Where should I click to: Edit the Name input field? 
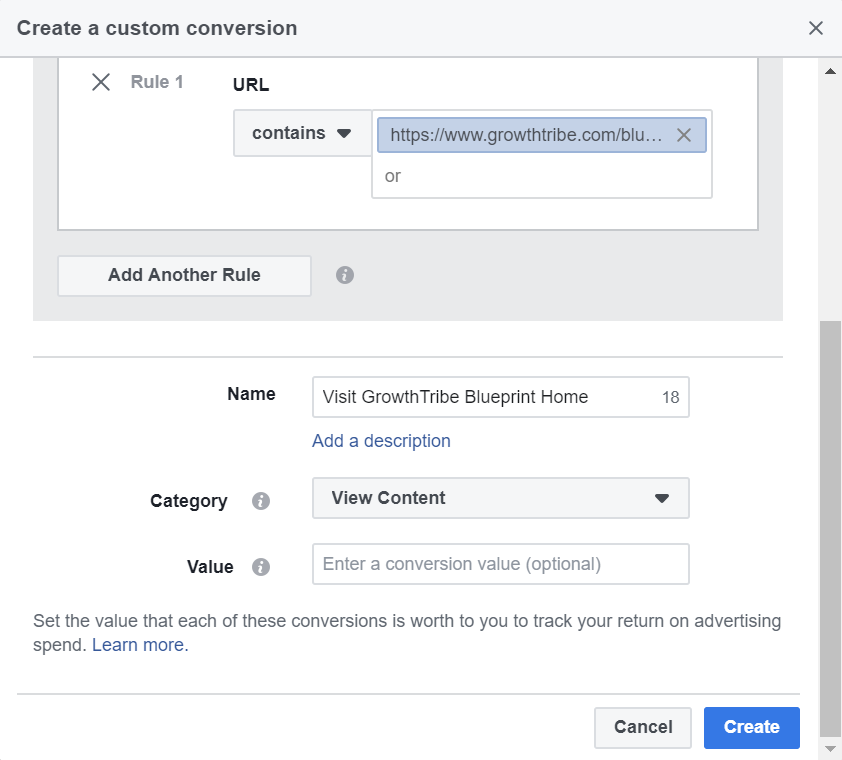[500, 397]
